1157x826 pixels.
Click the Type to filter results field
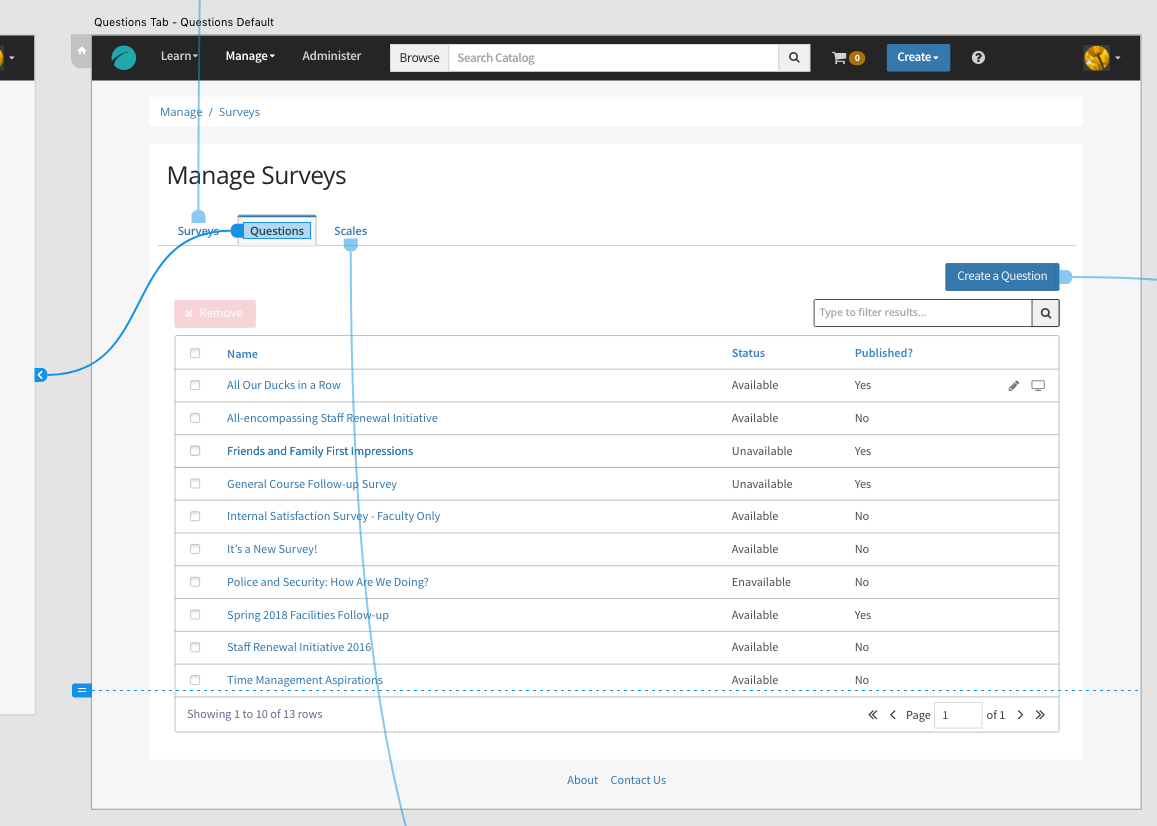pyautogui.click(x=922, y=313)
